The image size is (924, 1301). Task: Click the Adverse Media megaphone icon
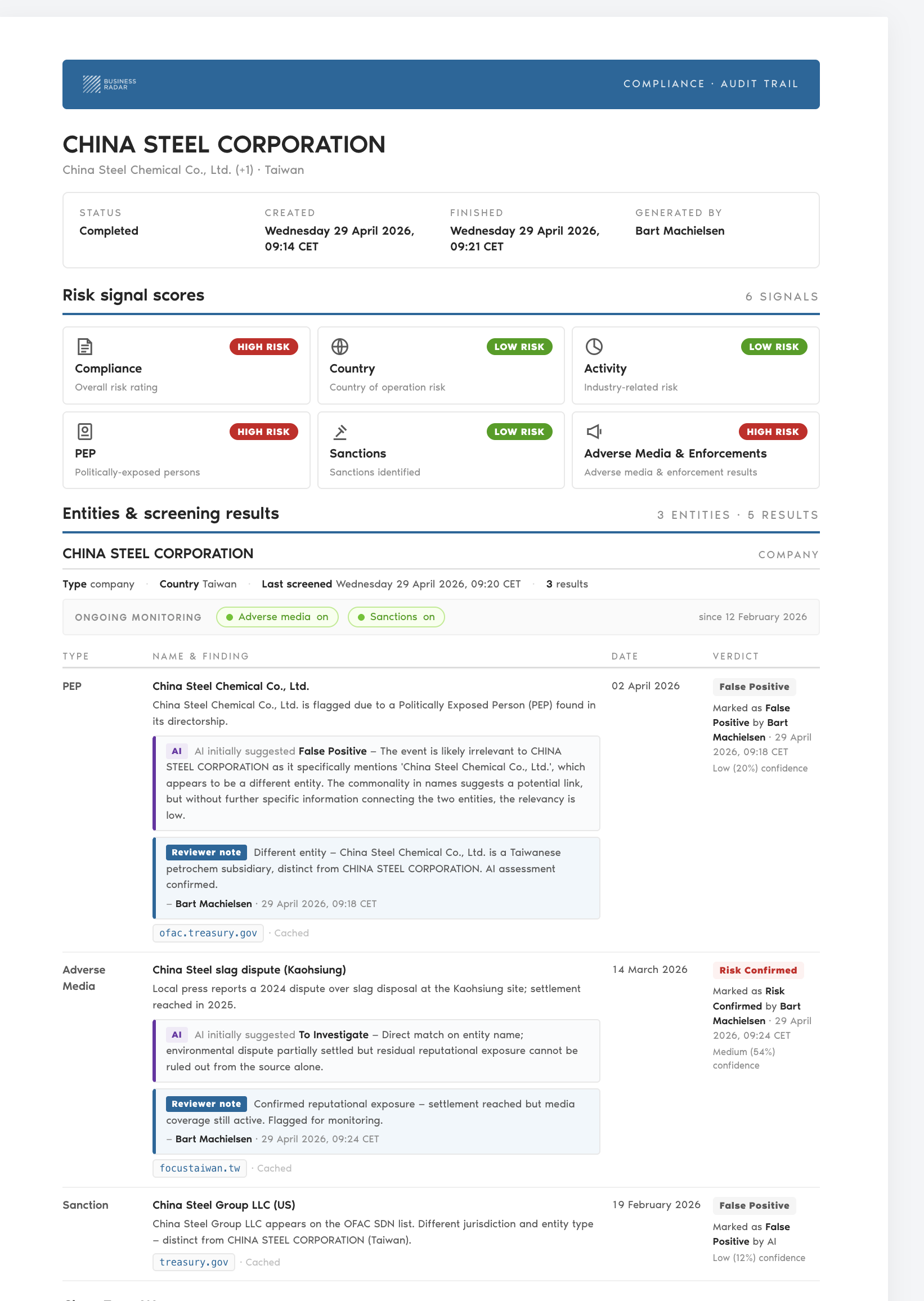(x=594, y=431)
